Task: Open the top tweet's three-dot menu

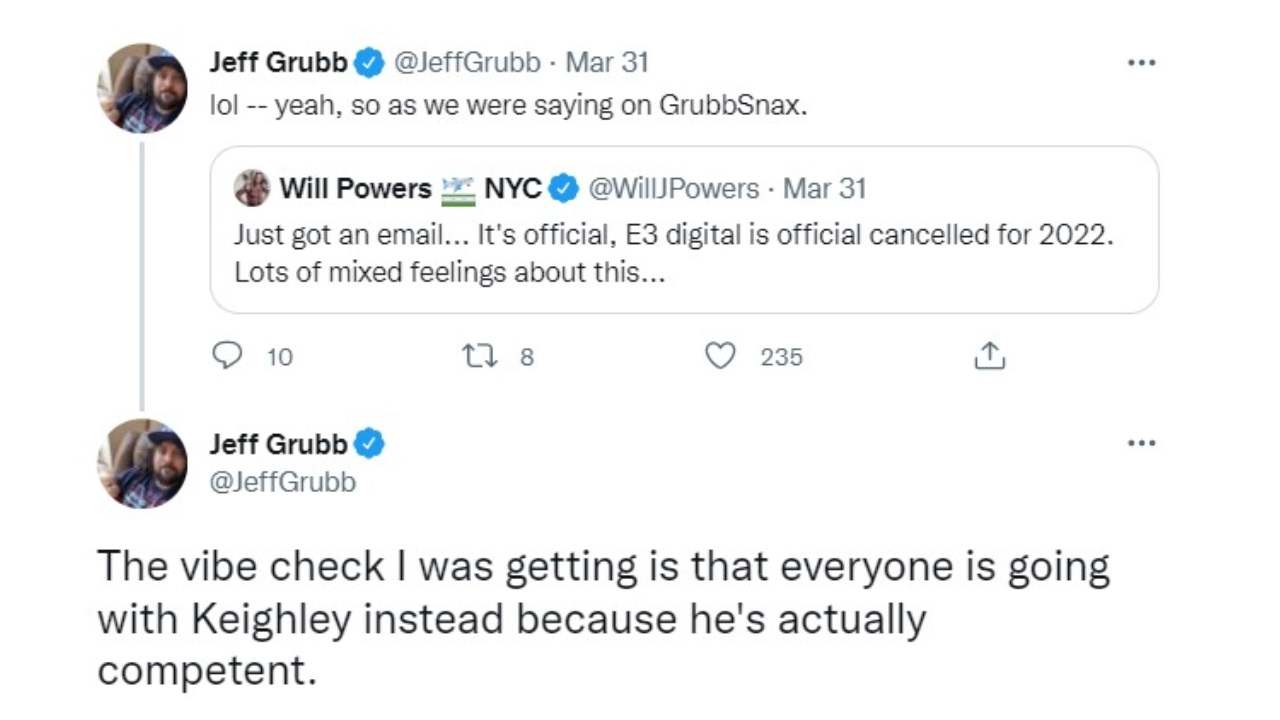Action: (x=1141, y=62)
